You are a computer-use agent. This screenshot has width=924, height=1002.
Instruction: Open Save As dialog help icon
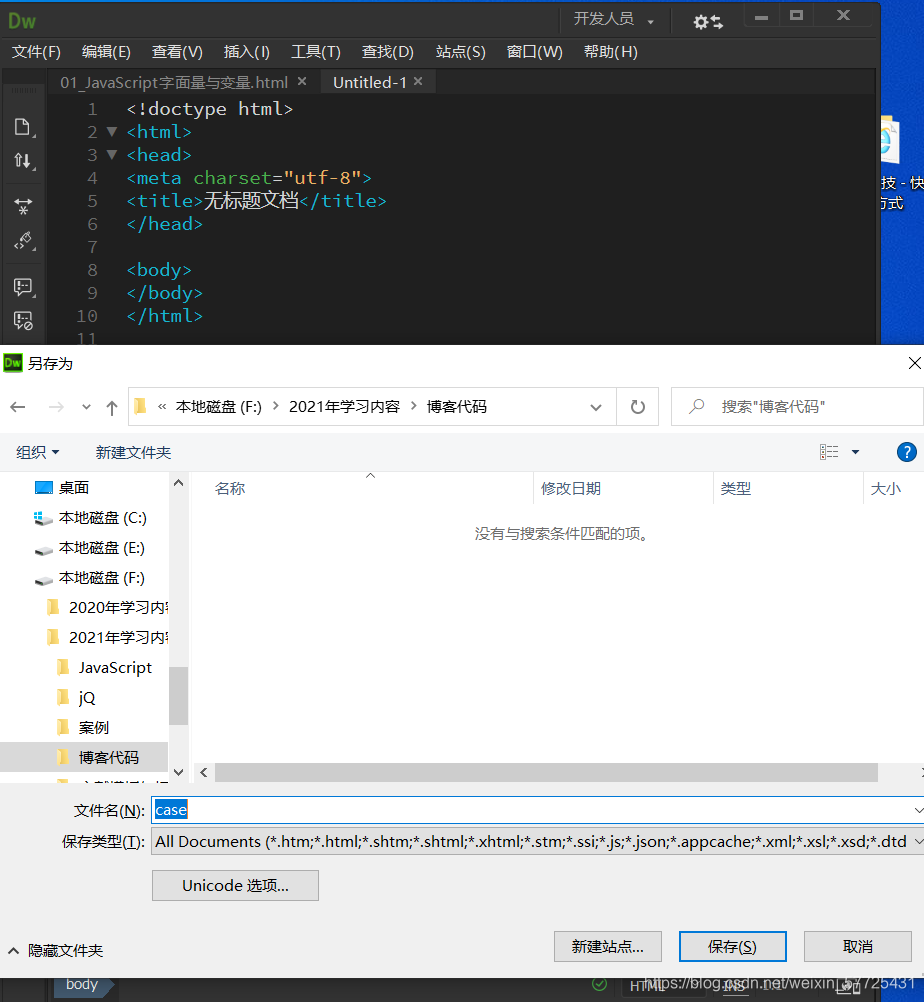pyautogui.click(x=907, y=452)
